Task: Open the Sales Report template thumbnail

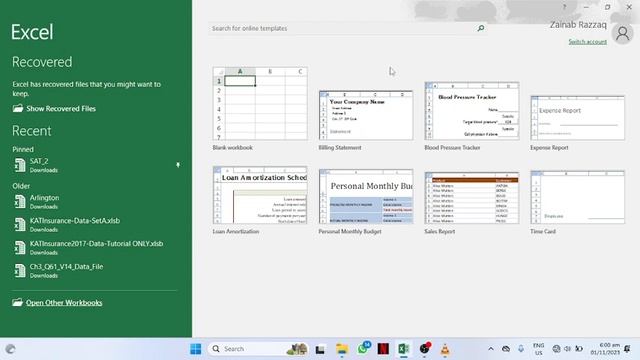Action: tap(472, 198)
